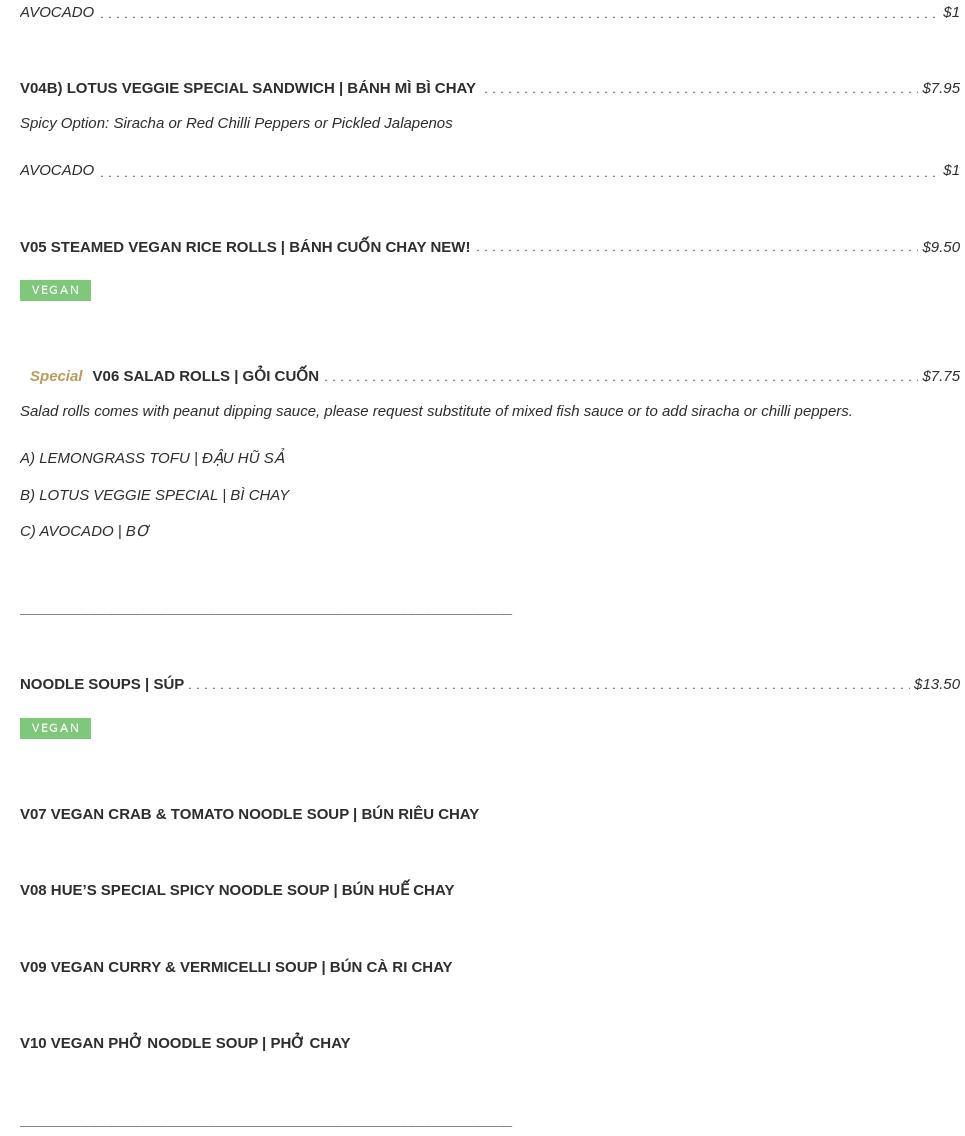The height and width of the screenshot is (1136, 965).
Task: Click V05 Steamed Vegan Rice Rolls heading
Action: [245, 246]
